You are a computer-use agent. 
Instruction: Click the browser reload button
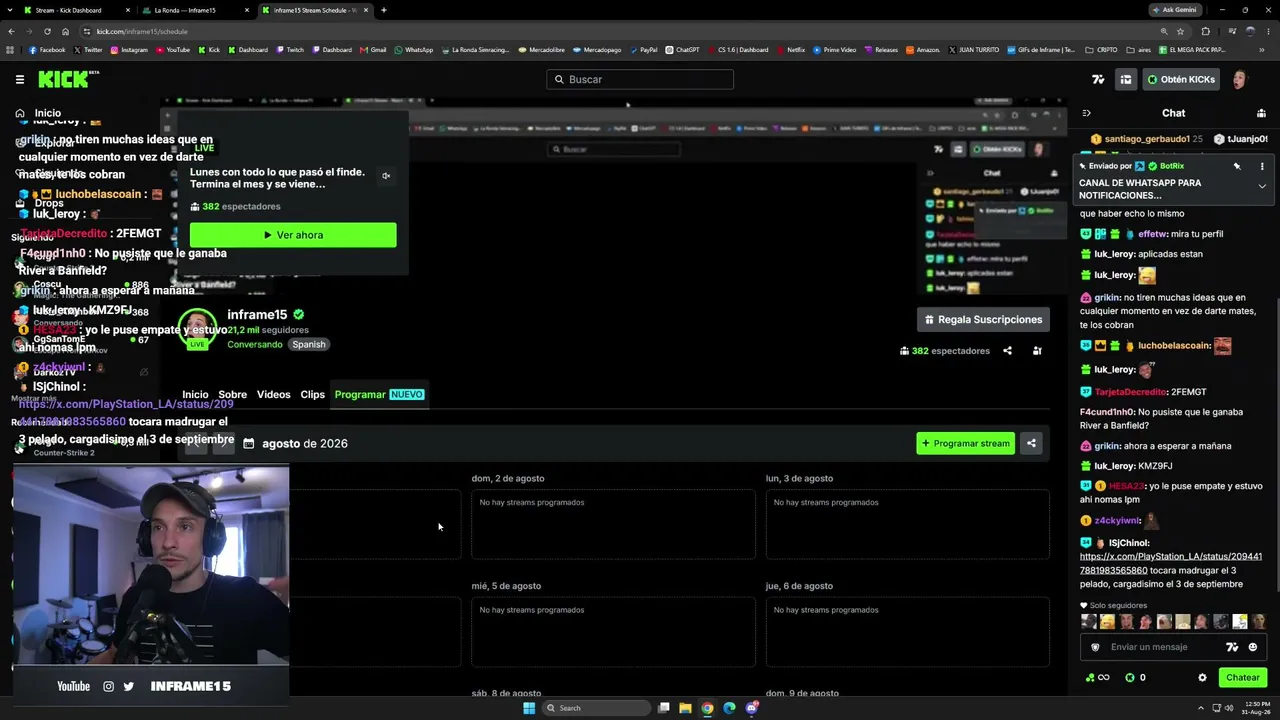(47, 31)
